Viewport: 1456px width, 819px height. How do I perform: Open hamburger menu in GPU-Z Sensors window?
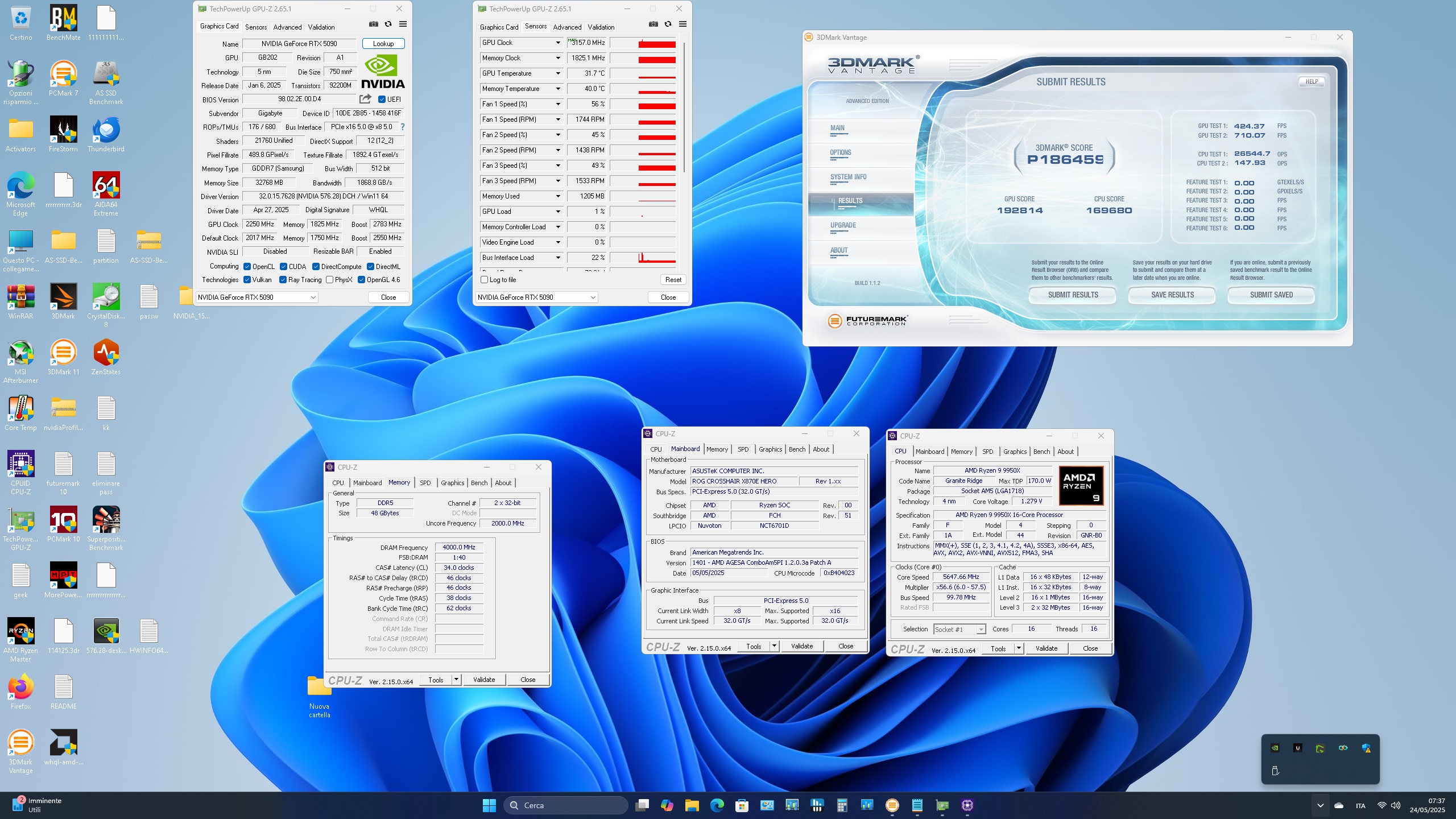point(682,24)
